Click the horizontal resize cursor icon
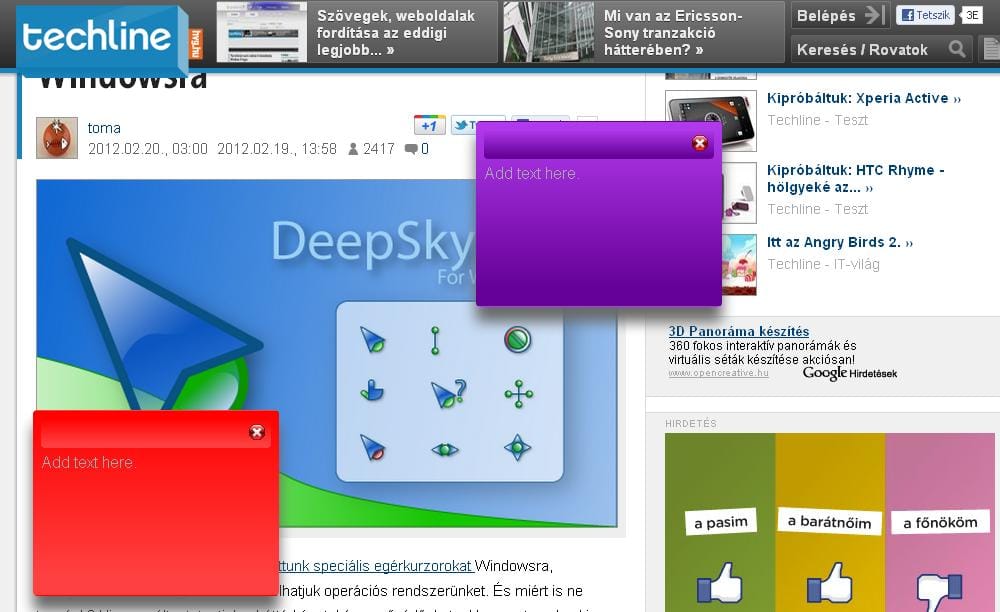This screenshot has height=612, width=1000. 445,450
